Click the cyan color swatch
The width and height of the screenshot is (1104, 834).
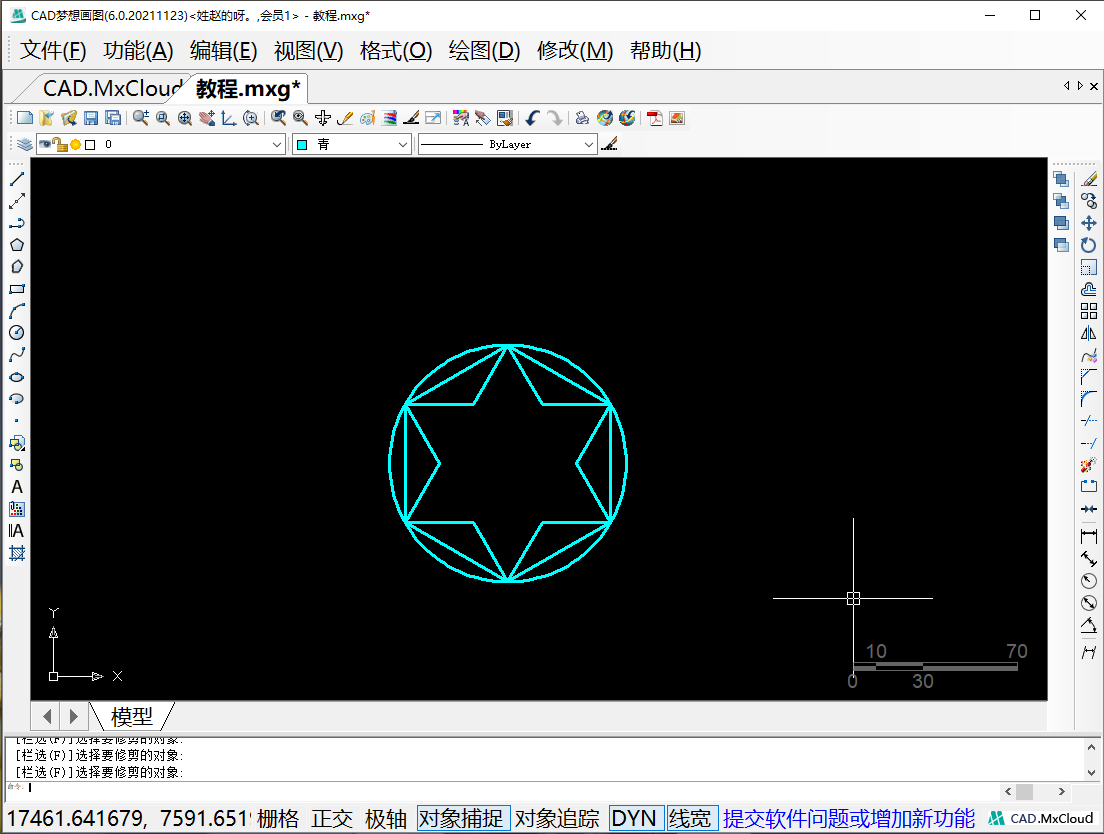tap(302, 144)
